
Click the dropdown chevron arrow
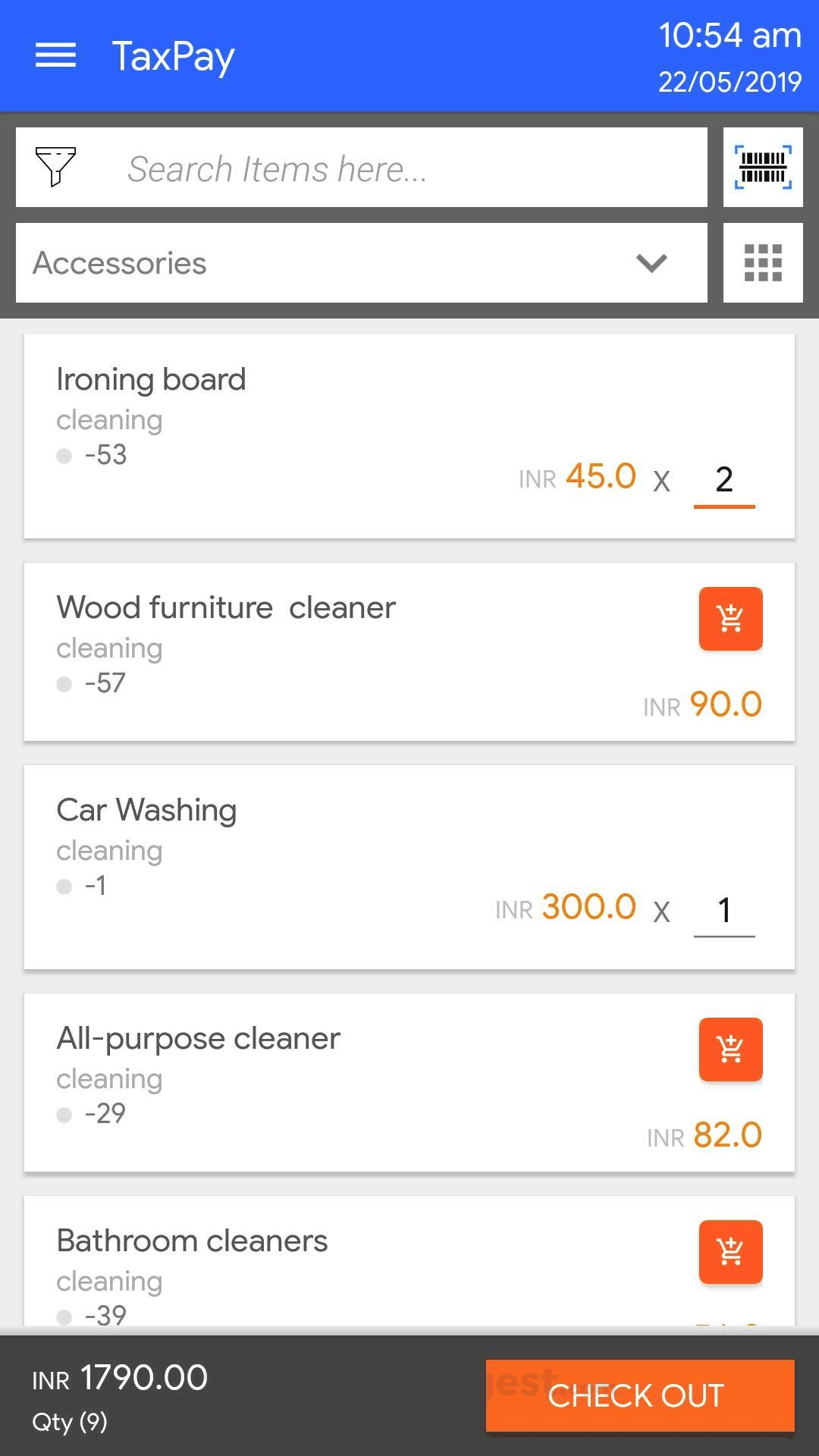[x=651, y=263]
